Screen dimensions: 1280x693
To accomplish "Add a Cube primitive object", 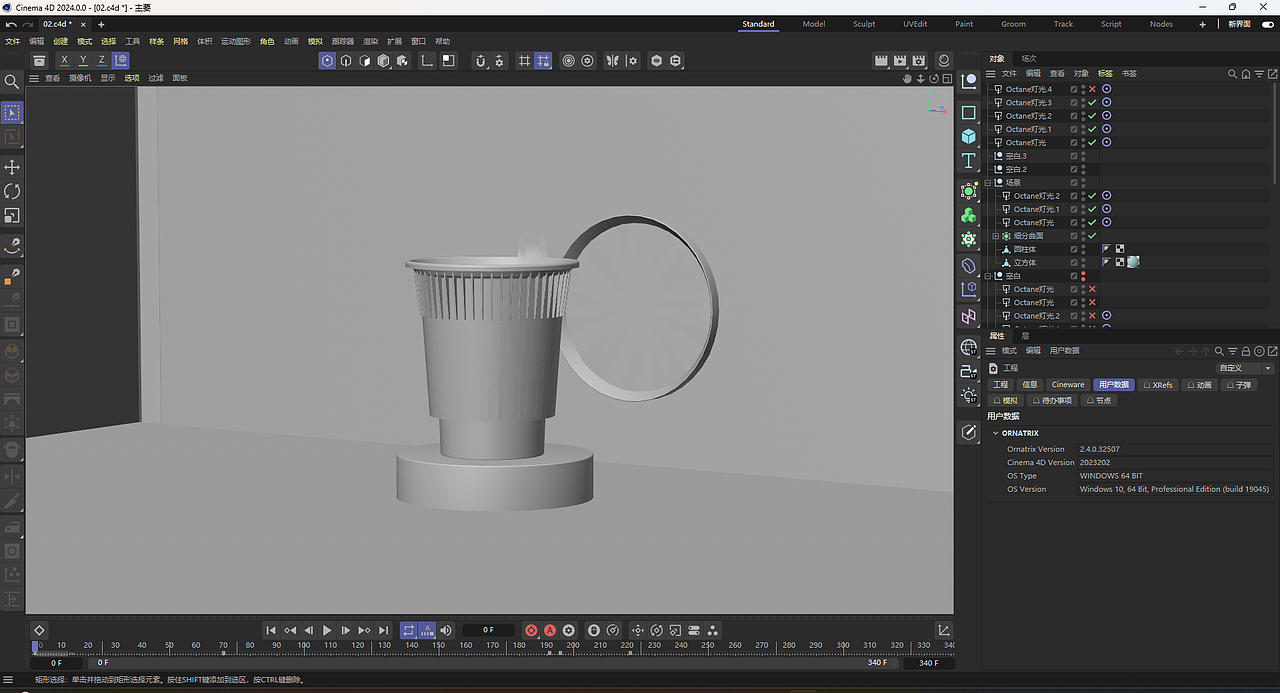I will [968, 136].
